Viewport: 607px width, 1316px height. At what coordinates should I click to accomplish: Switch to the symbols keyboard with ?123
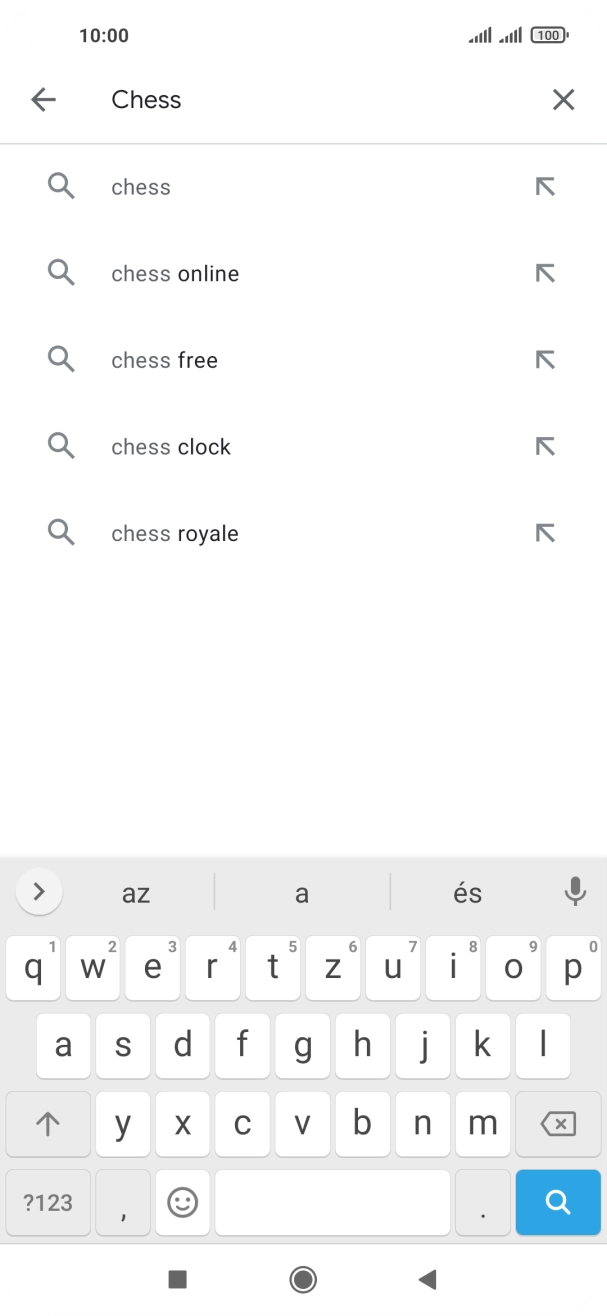point(47,1202)
